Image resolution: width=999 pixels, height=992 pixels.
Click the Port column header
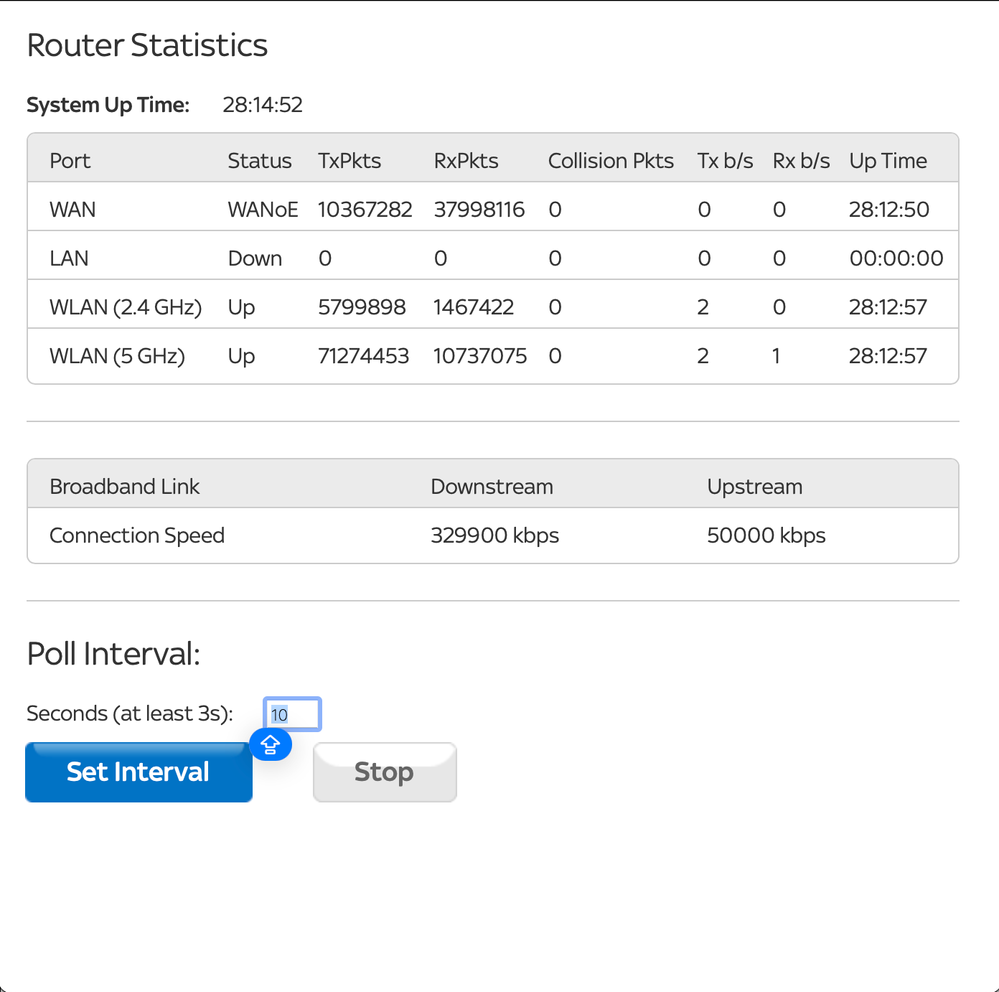pyautogui.click(x=70, y=161)
